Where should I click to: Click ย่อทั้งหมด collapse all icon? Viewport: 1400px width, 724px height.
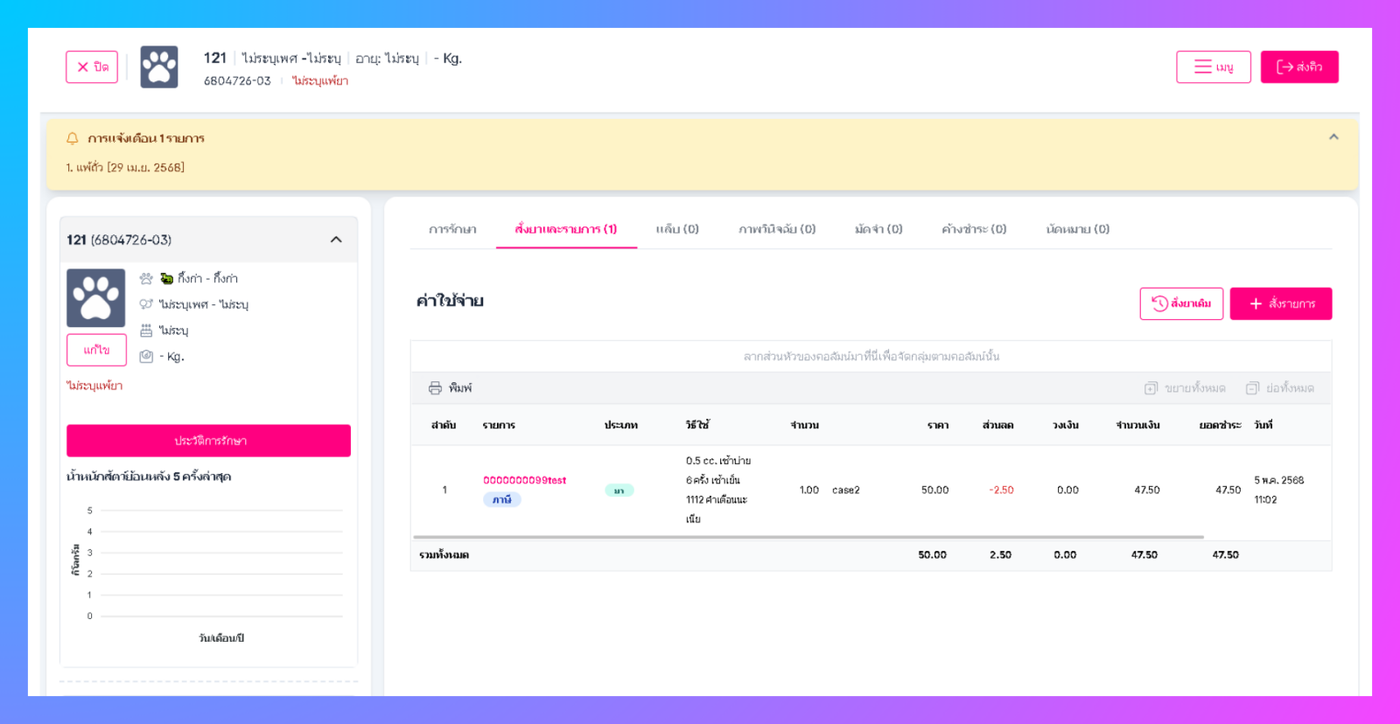(x=1252, y=388)
